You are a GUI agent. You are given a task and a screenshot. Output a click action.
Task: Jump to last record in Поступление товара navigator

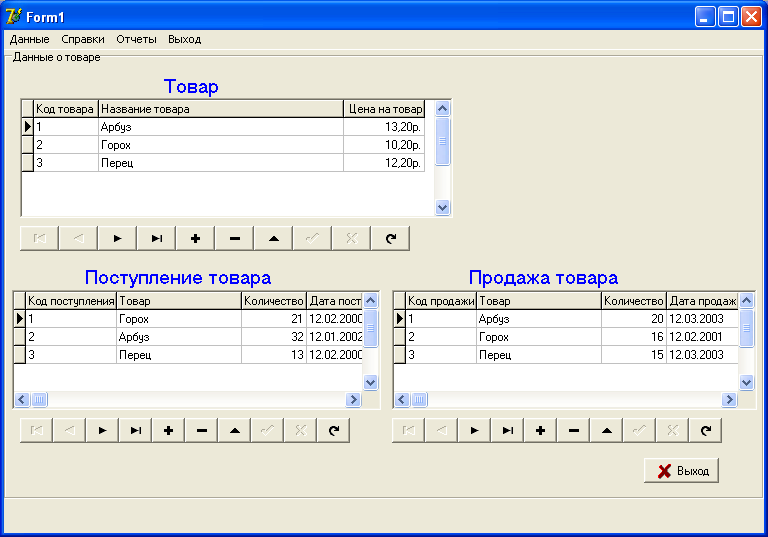136,431
